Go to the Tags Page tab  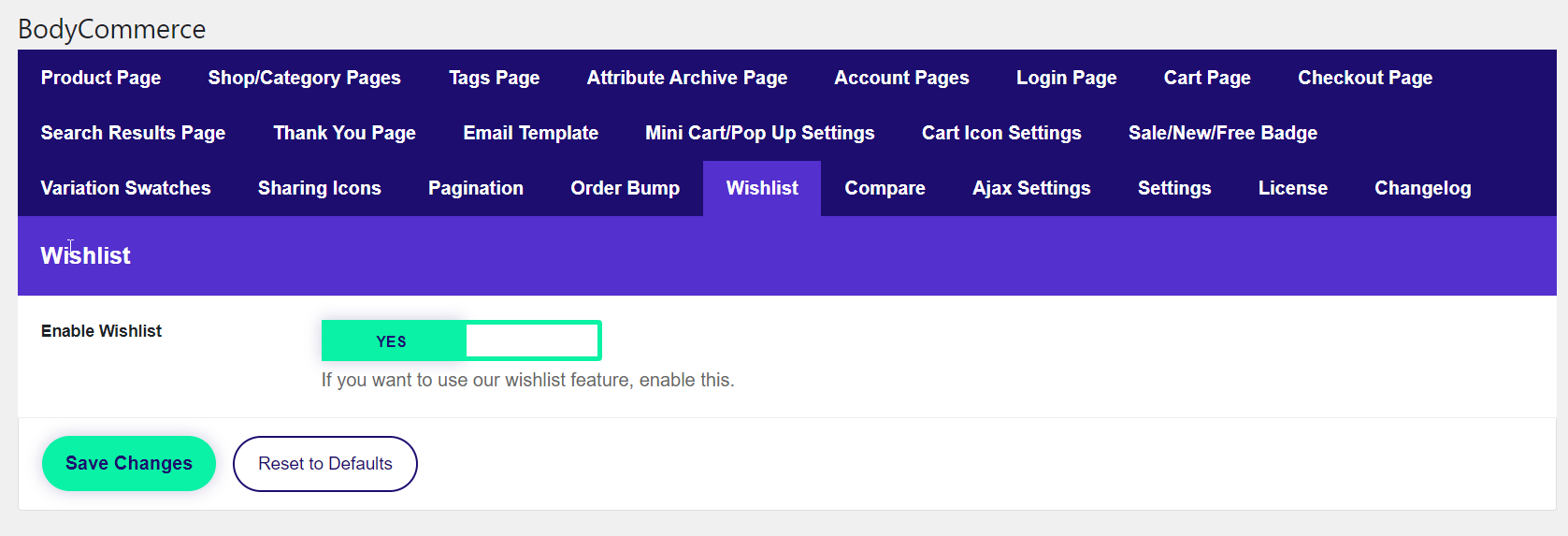tap(494, 78)
